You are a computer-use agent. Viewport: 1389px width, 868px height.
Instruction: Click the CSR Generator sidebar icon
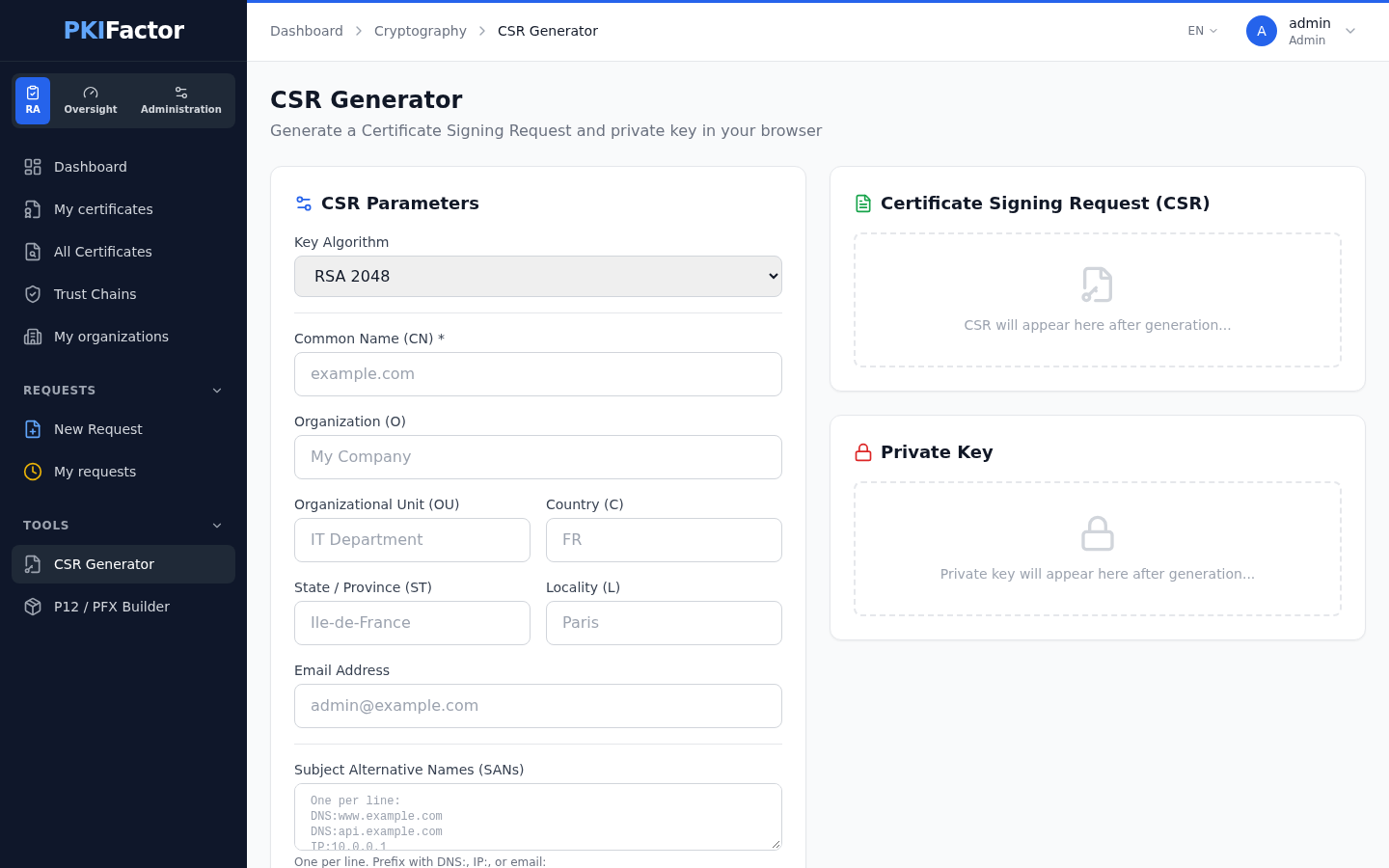pyautogui.click(x=33, y=564)
